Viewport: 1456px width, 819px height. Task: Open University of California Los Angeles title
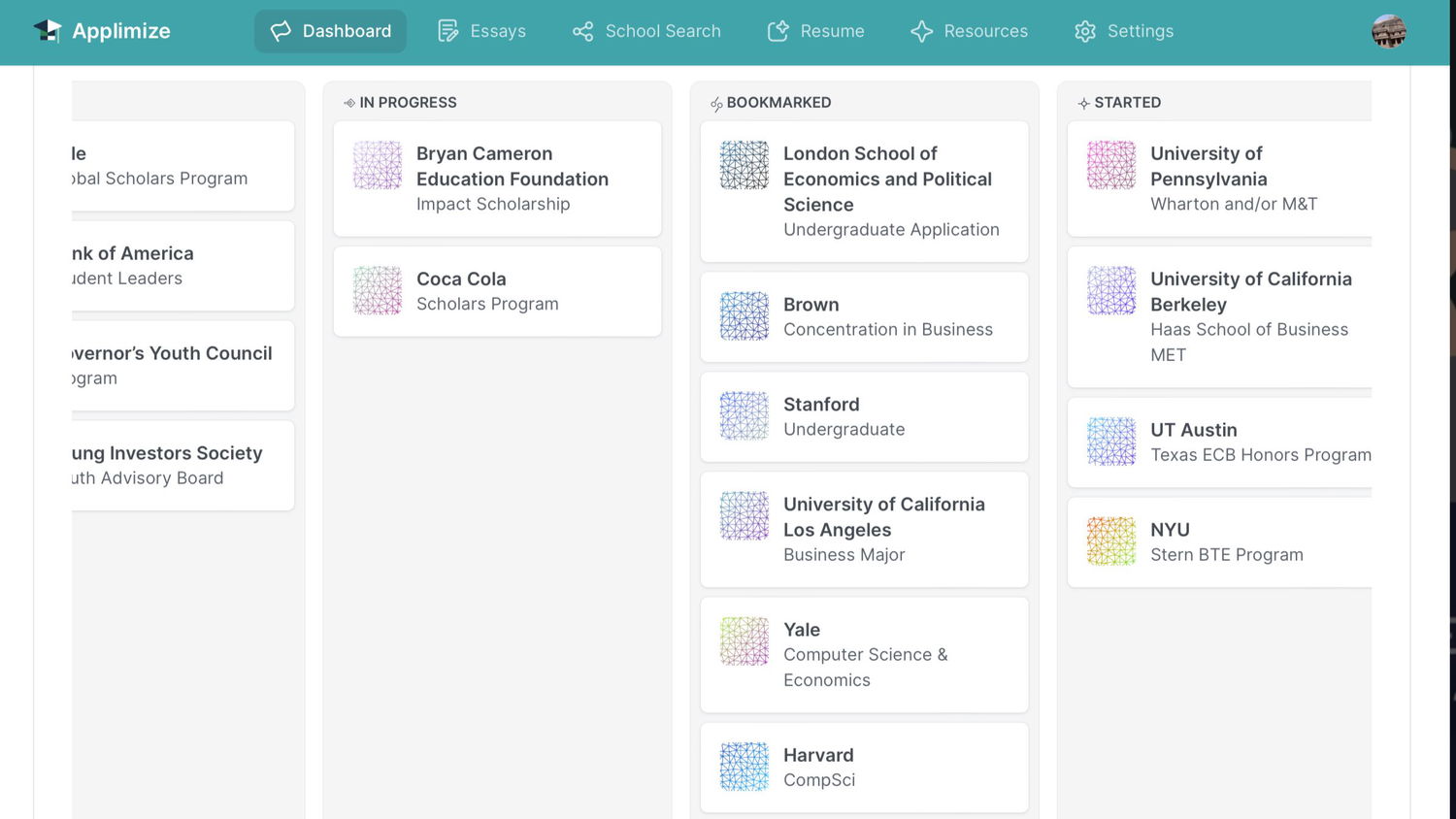pos(884,517)
